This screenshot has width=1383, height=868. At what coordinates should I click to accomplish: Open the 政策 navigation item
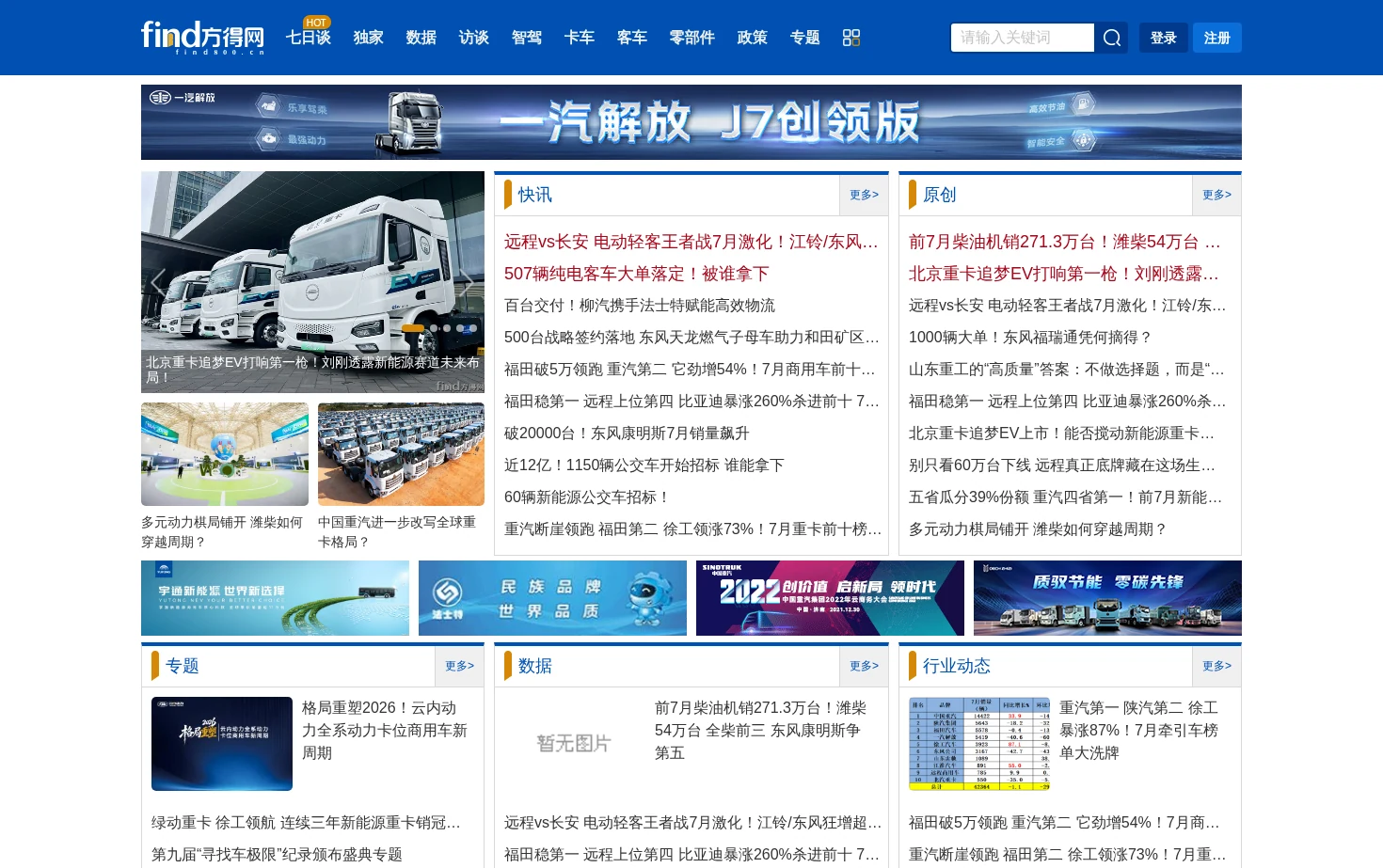point(753,38)
